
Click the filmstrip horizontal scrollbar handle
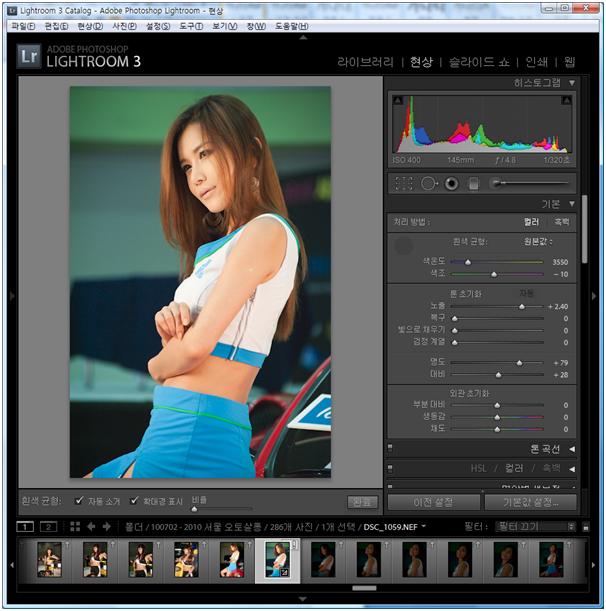click(364, 588)
